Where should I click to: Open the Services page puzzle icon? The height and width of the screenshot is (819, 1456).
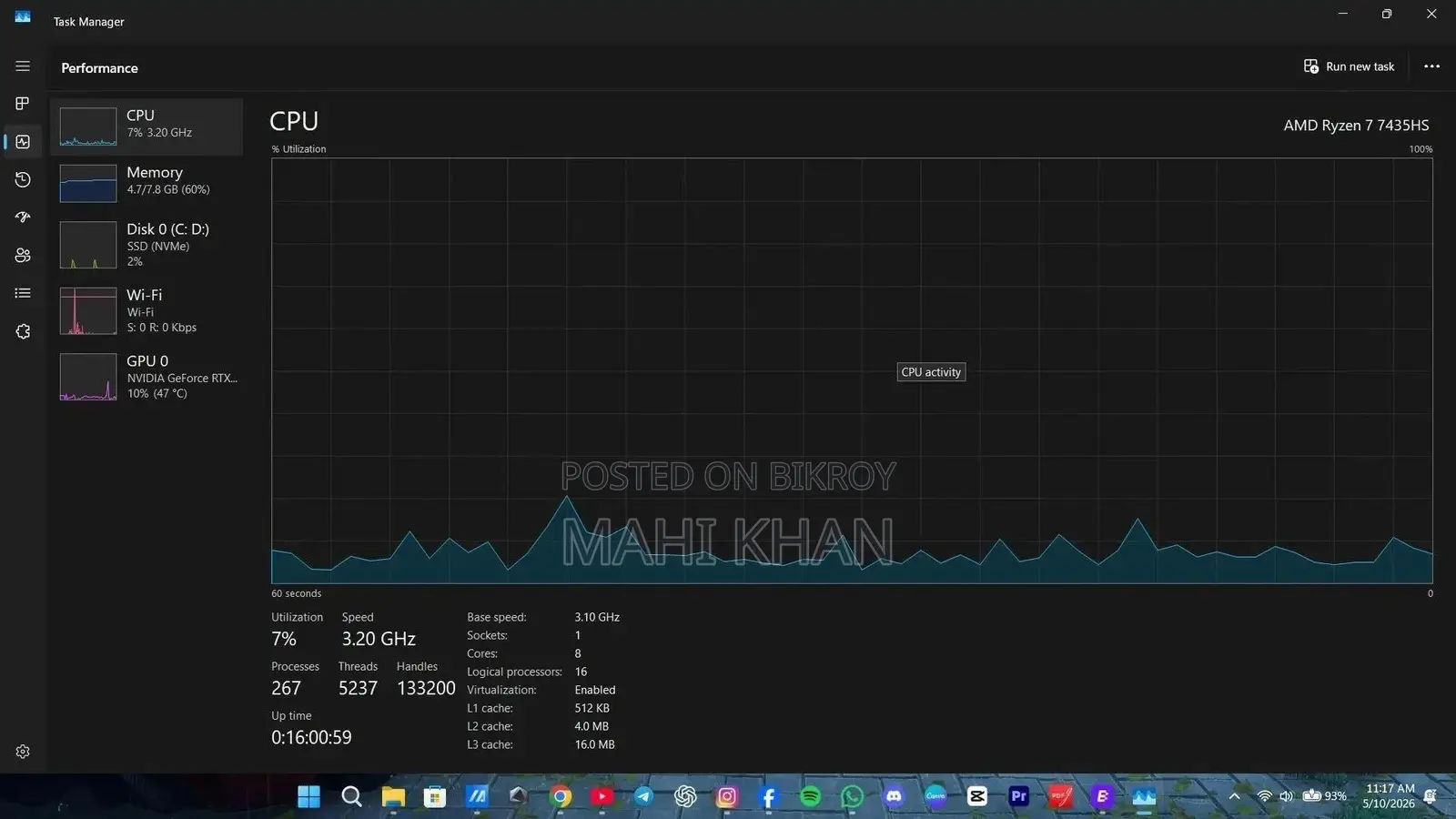pyautogui.click(x=23, y=331)
